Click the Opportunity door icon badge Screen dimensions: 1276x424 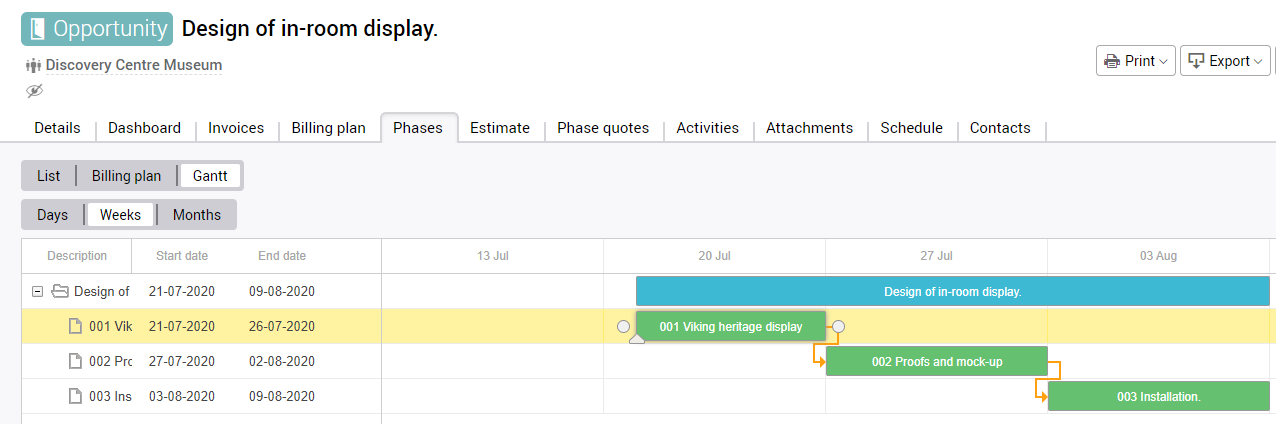tap(38, 29)
